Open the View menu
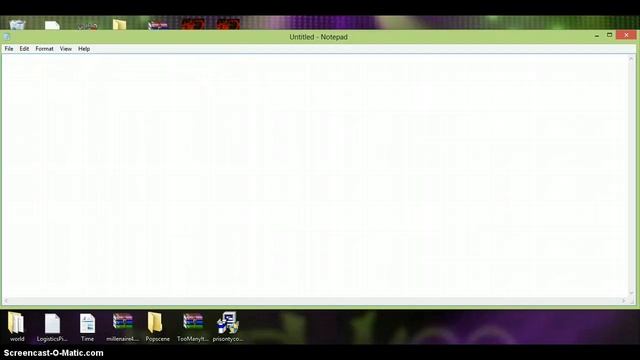This screenshot has width=640, height=360. (x=65, y=49)
